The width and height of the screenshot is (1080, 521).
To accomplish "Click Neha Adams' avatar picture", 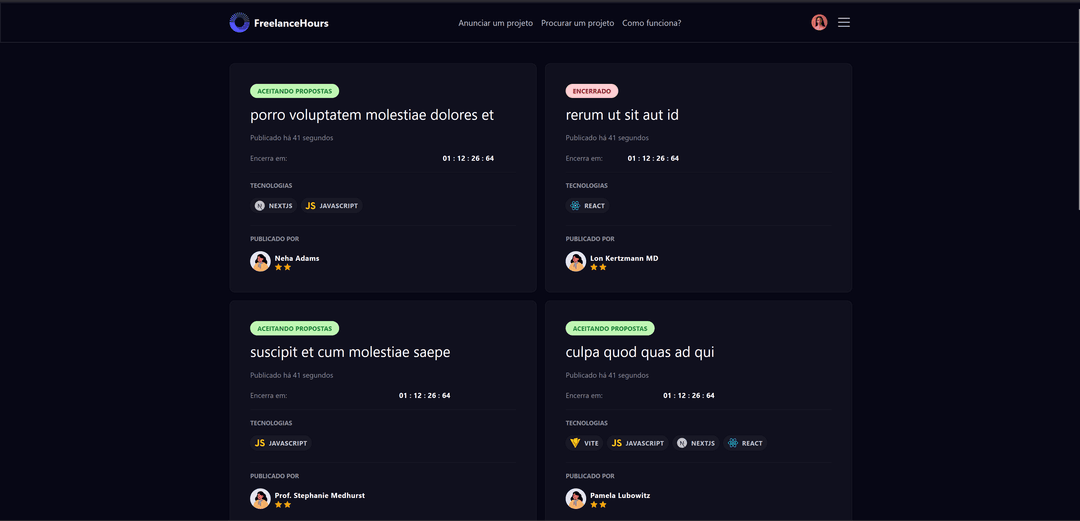I will tap(260, 261).
